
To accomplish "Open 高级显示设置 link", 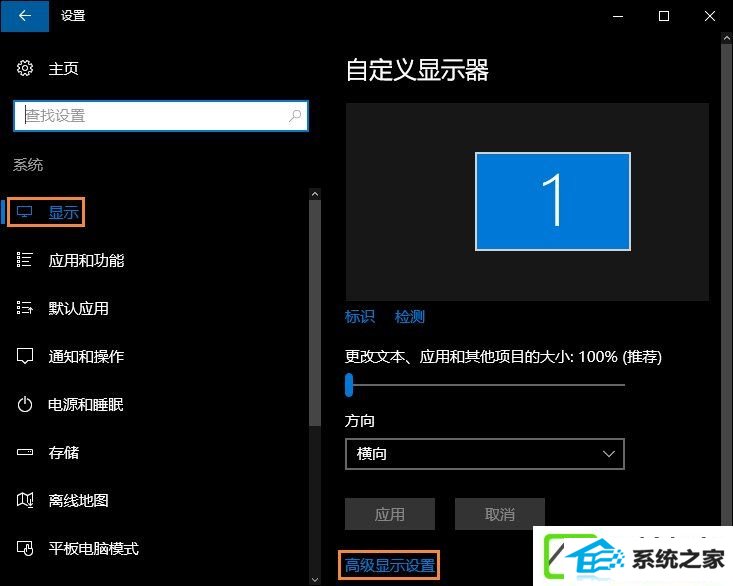I will pyautogui.click(x=389, y=565).
